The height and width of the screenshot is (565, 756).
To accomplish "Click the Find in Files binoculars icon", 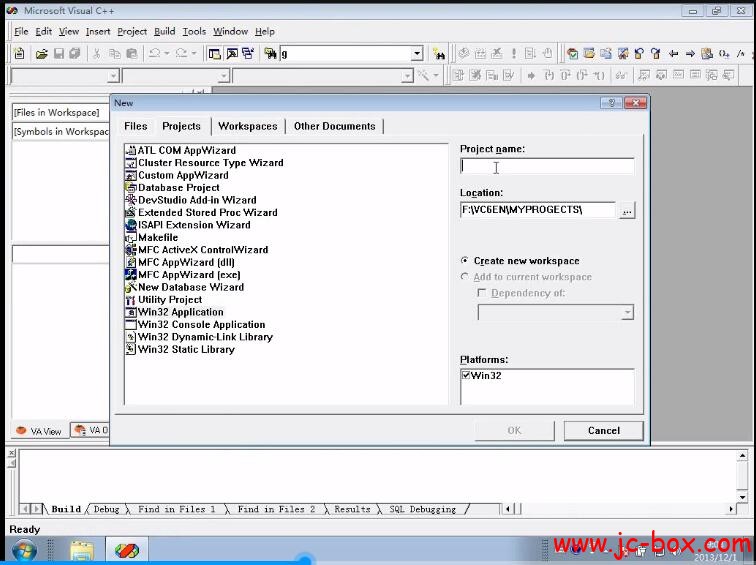I will (x=270, y=54).
